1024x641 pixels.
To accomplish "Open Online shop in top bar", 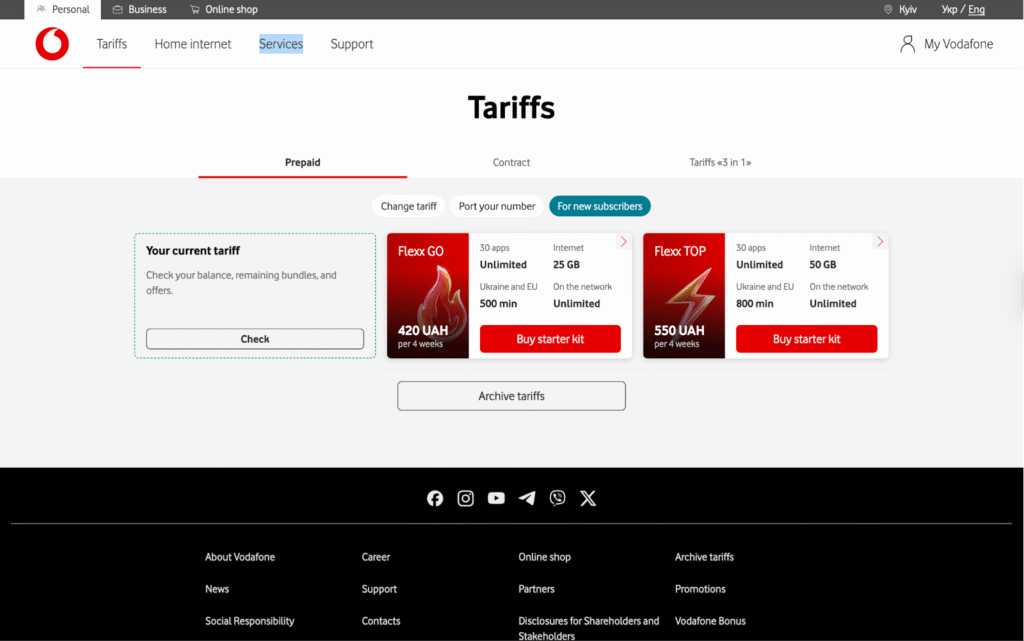I will (223, 9).
